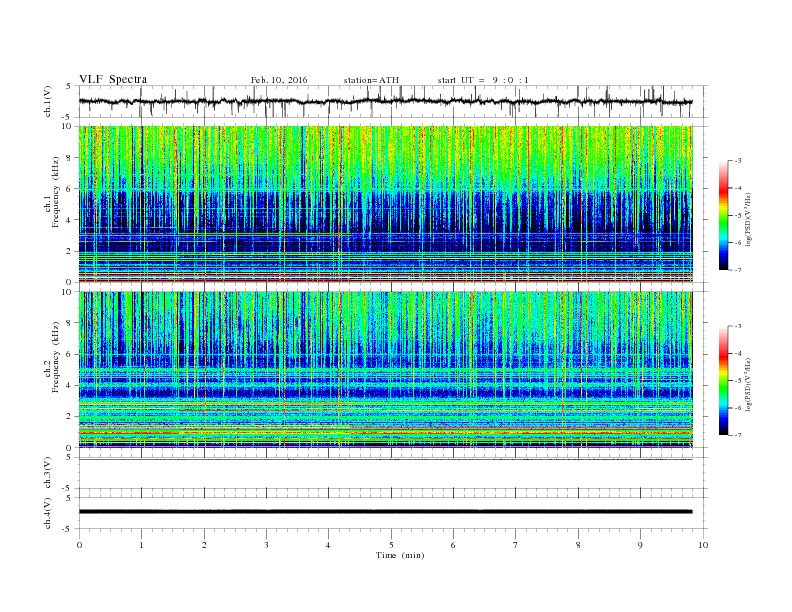Click time axis tick label "6"
Screen dimensions: 792x612
click(454, 545)
